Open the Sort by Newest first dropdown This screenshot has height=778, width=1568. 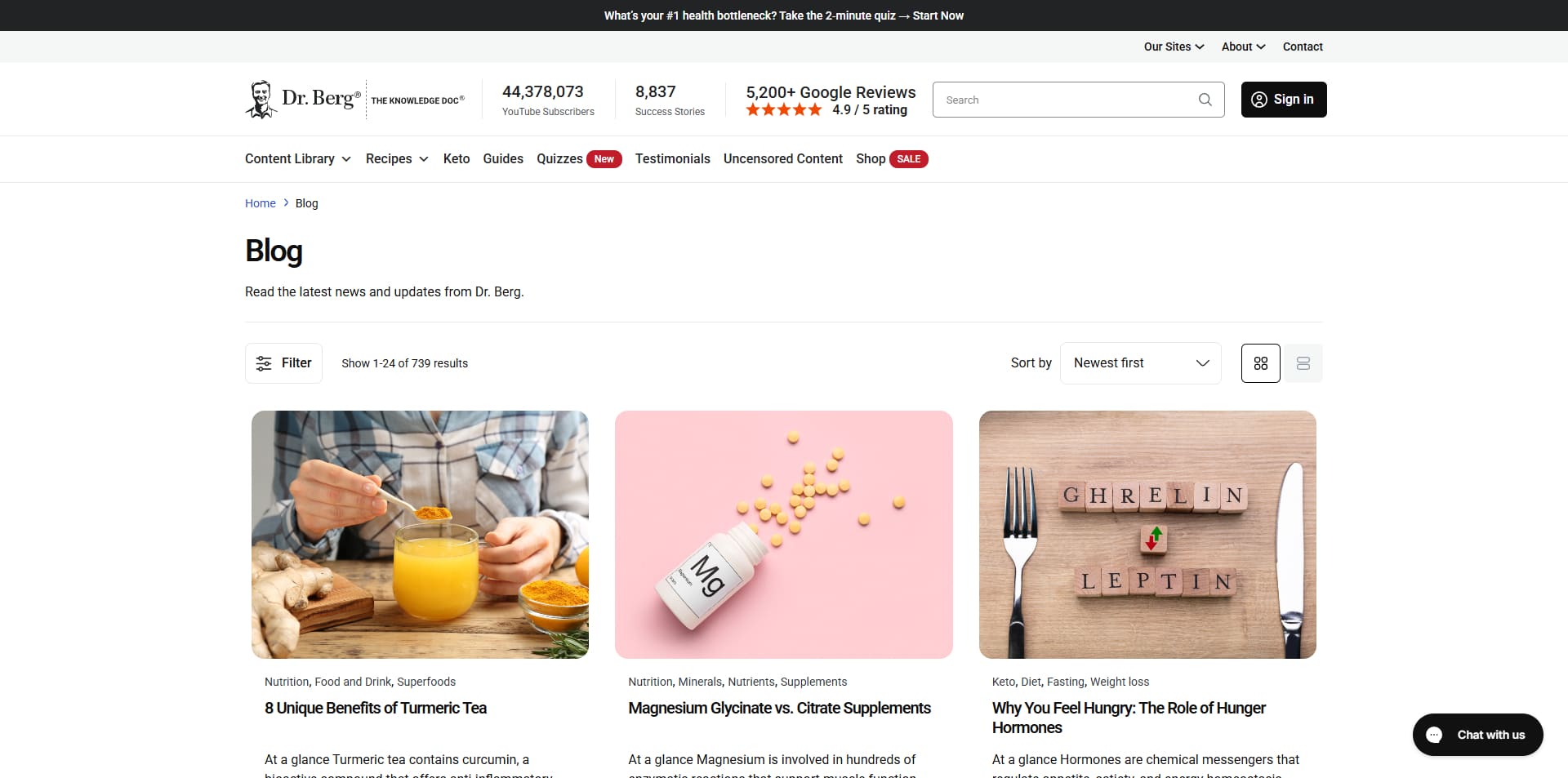1141,363
